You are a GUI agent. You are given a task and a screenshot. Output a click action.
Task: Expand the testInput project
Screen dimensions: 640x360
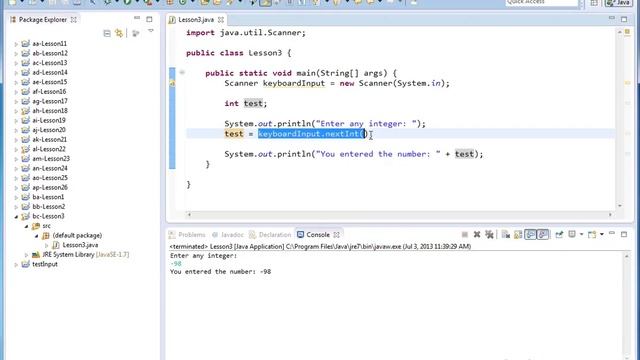(16, 264)
